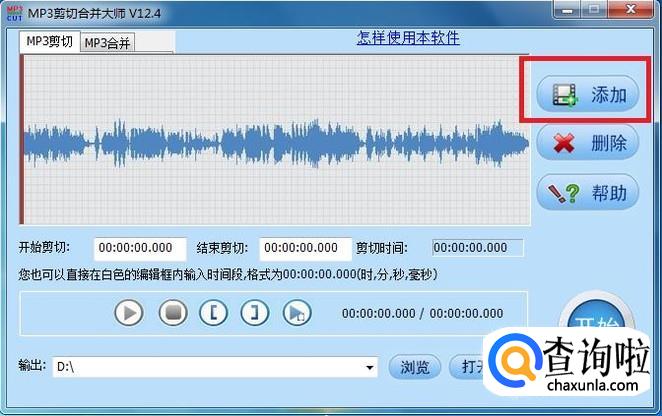Open the 怎样使用本软件 link

[x=408, y=38]
